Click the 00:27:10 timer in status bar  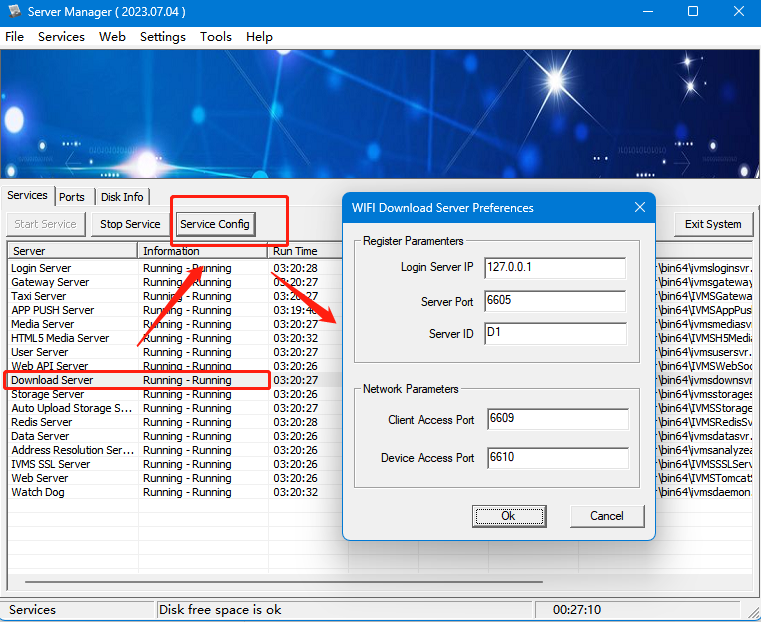pyautogui.click(x=577, y=610)
